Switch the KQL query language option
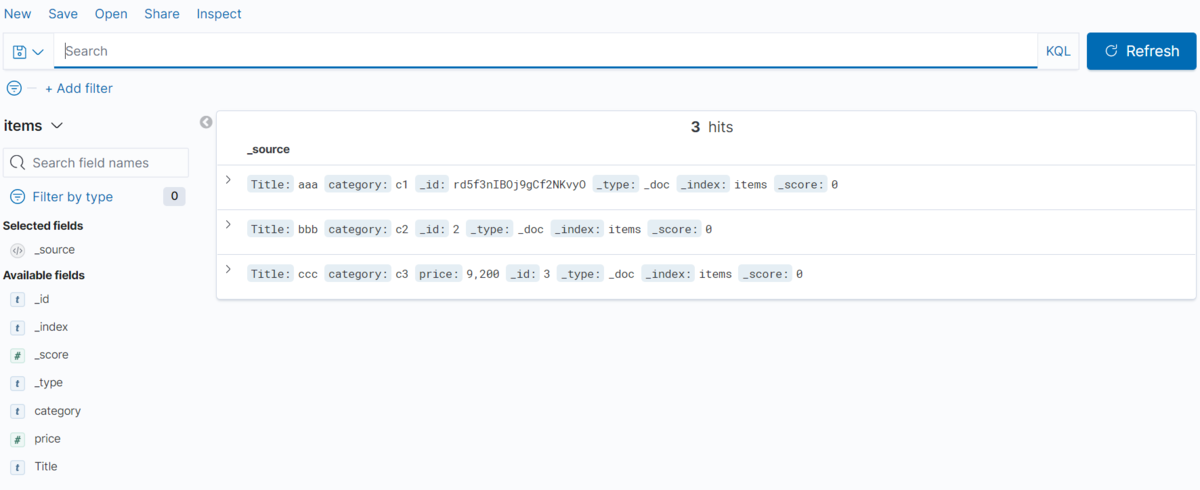 point(1058,51)
